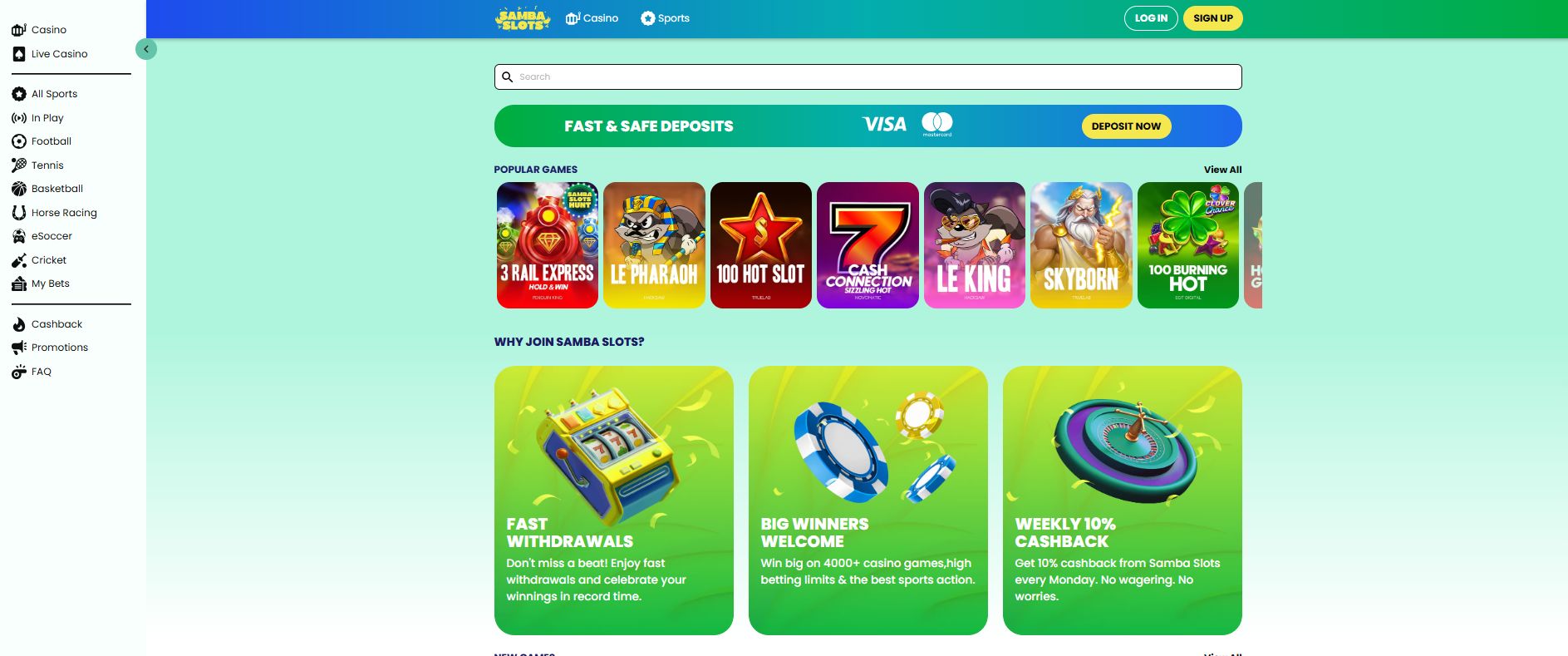Viewport: 1568px width, 656px height.
Task: Open the In Play live icon
Action: [19, 118]
